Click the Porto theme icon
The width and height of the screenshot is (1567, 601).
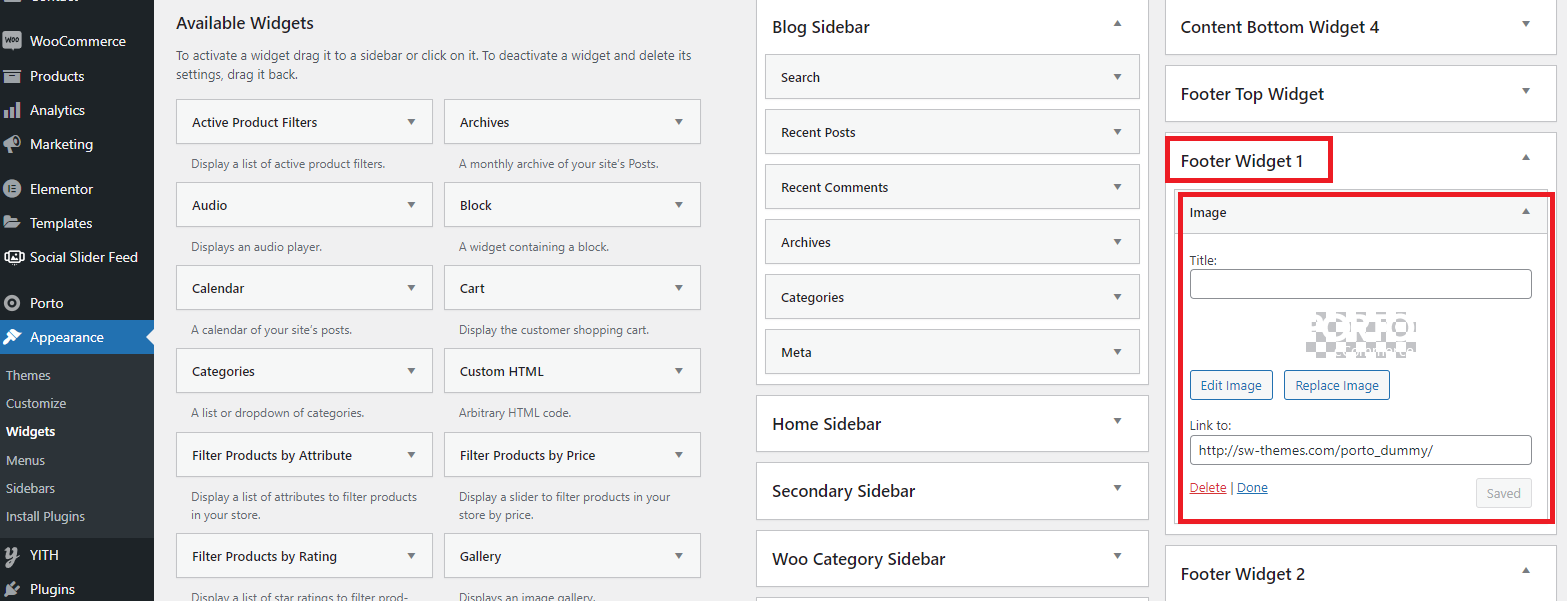click(x=12, y=303)
